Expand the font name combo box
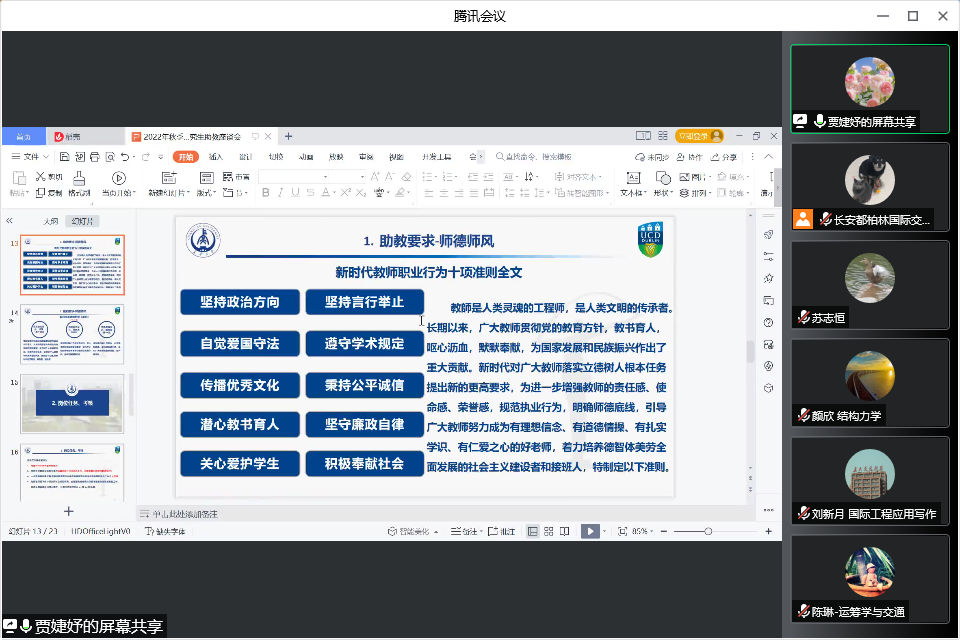This screenshot has height=640, width=960. click(x=326, y=177)
